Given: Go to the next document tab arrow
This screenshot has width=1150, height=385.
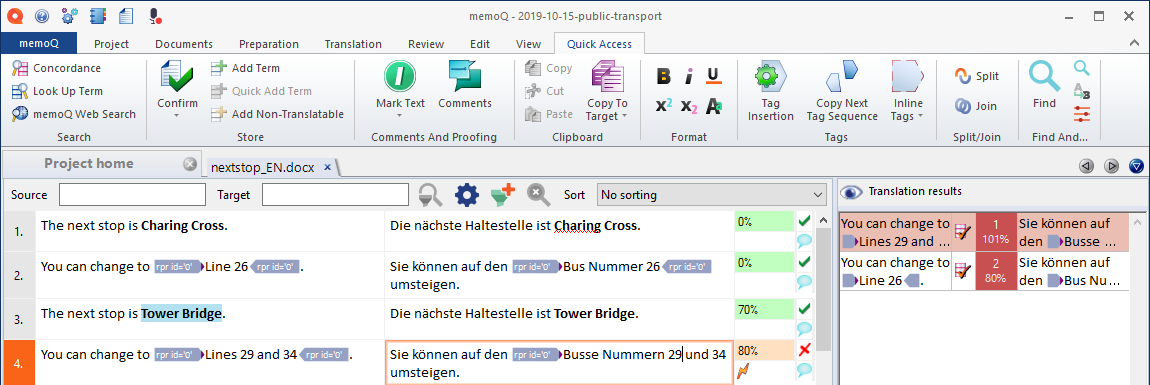Looking at the screenshot, I should (x=1111, y=166).
